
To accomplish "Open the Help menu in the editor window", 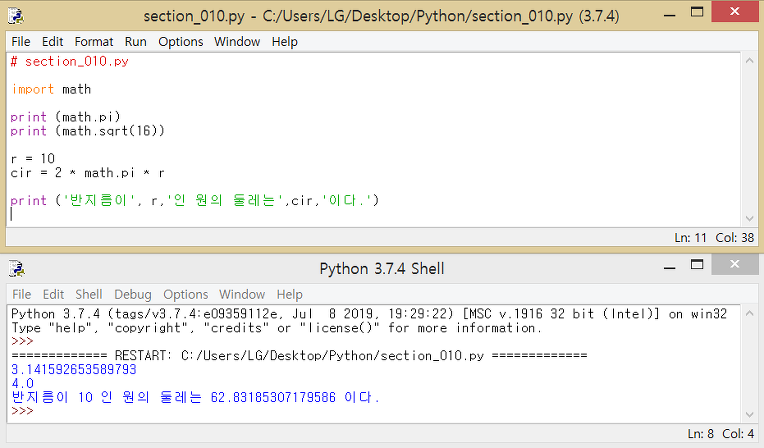I will pyautogui.click(x=285, y=42).
